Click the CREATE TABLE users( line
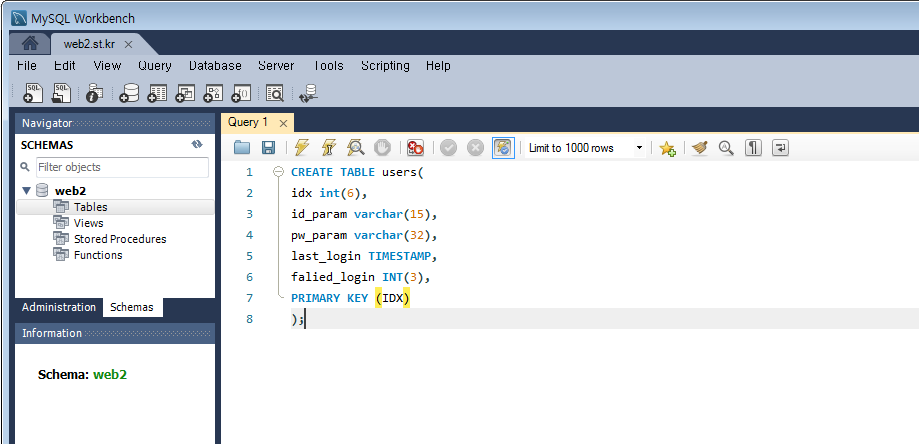The width and height of the screenshot is (919, 444). click(357, 172)
